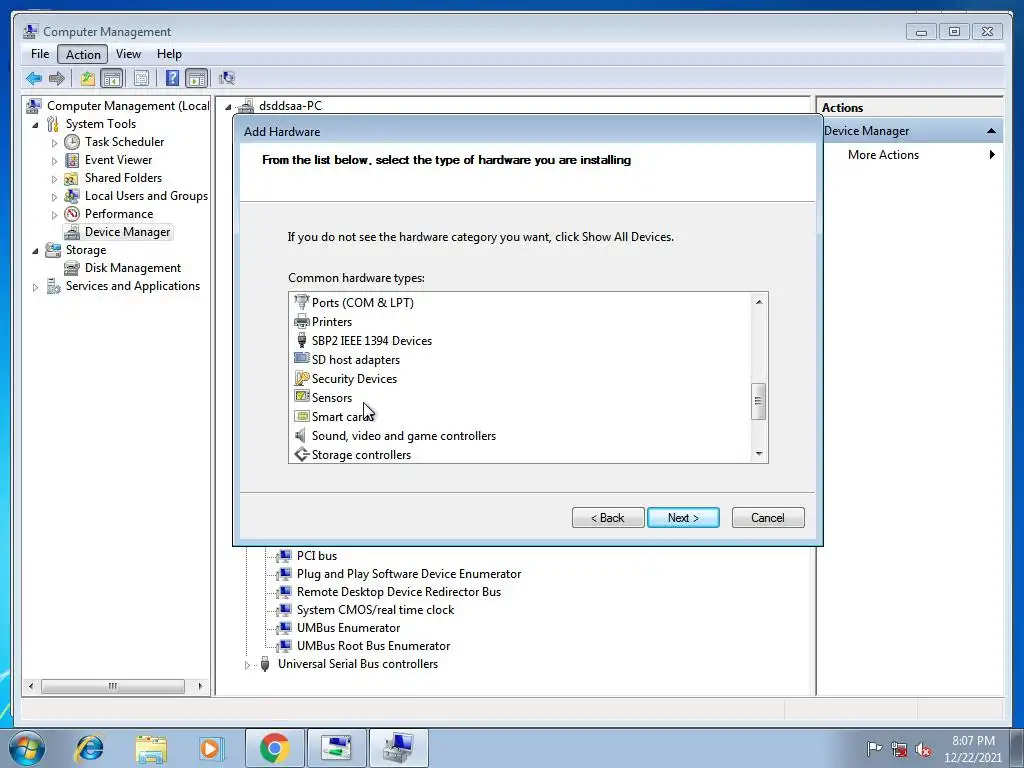Expand the Event Viewer node arrow

point(54,161)
